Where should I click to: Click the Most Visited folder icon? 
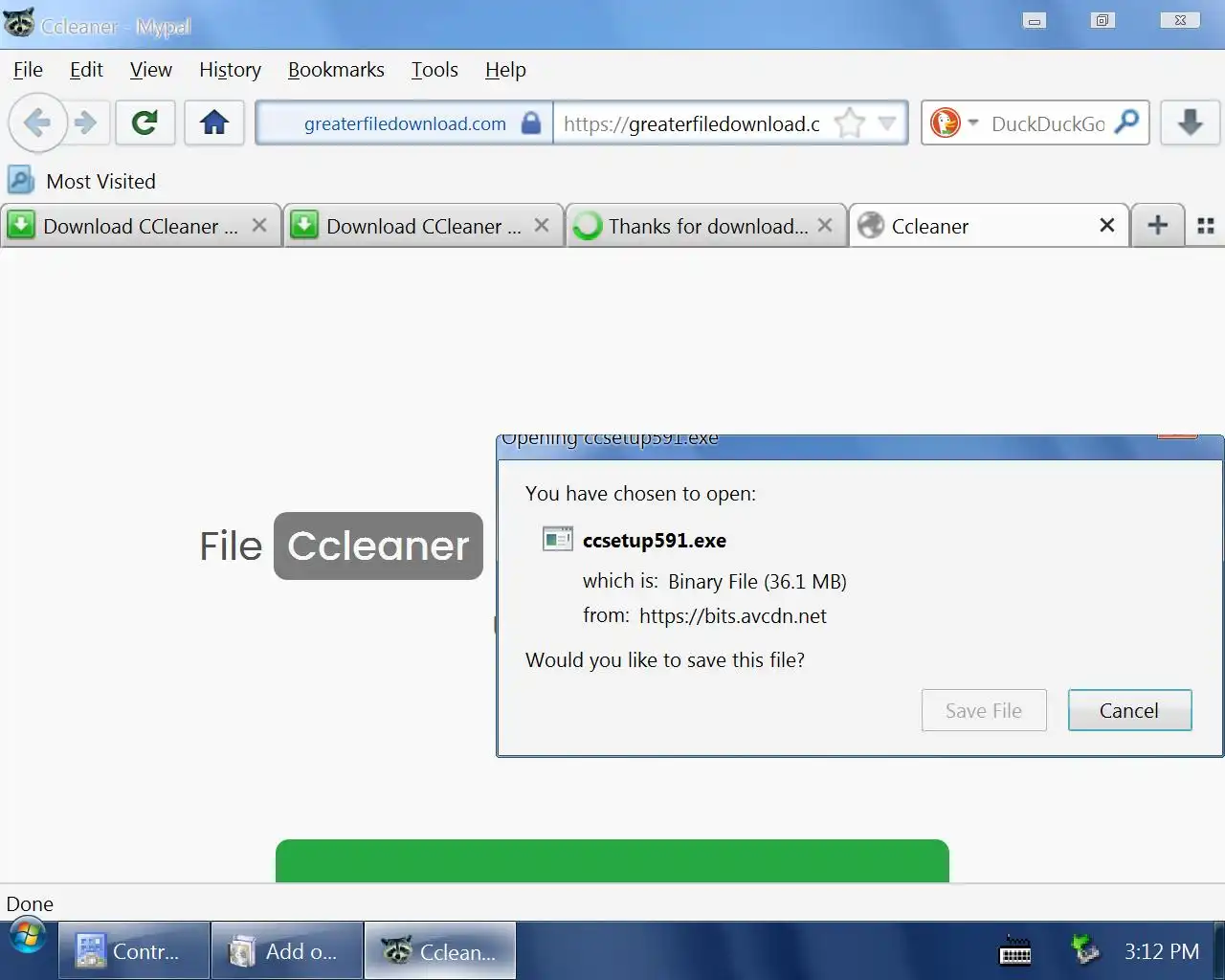pyautogui.click(x=20, y=181)
